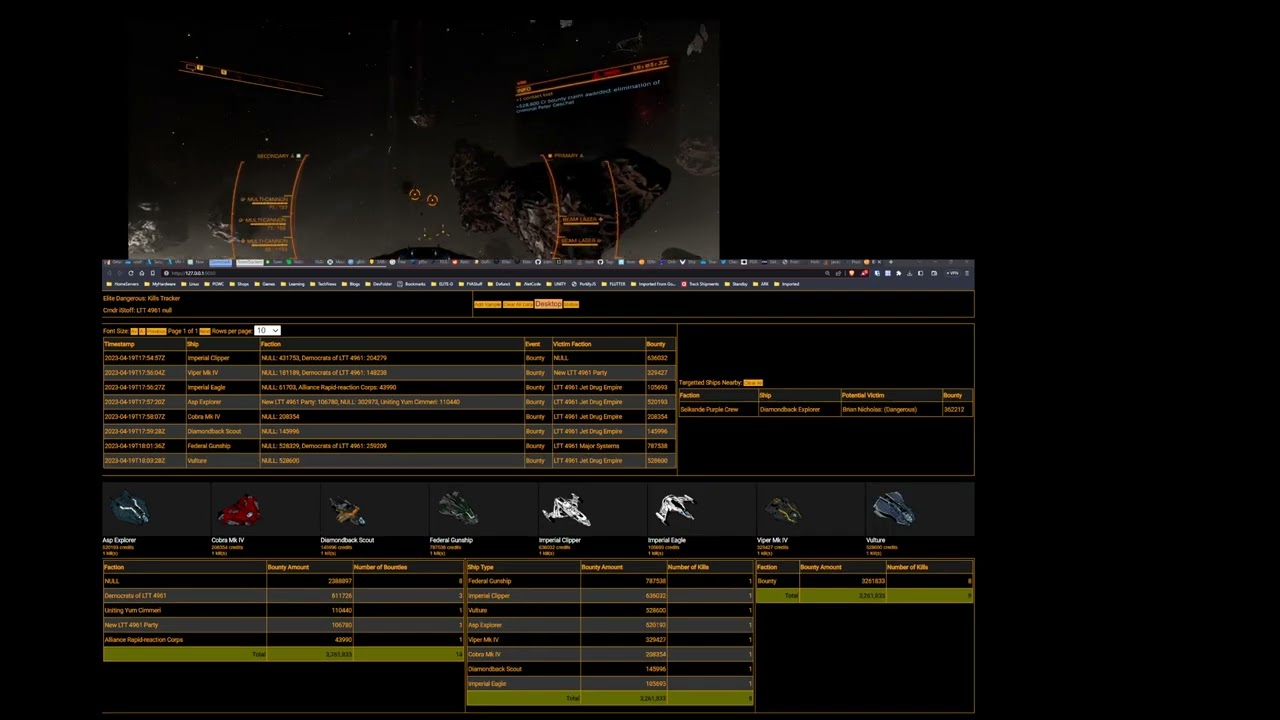The width and height of the screenshot is (1280, 720).
Task: Open the HomeServers bookmark folder
Action: [124, 284]
